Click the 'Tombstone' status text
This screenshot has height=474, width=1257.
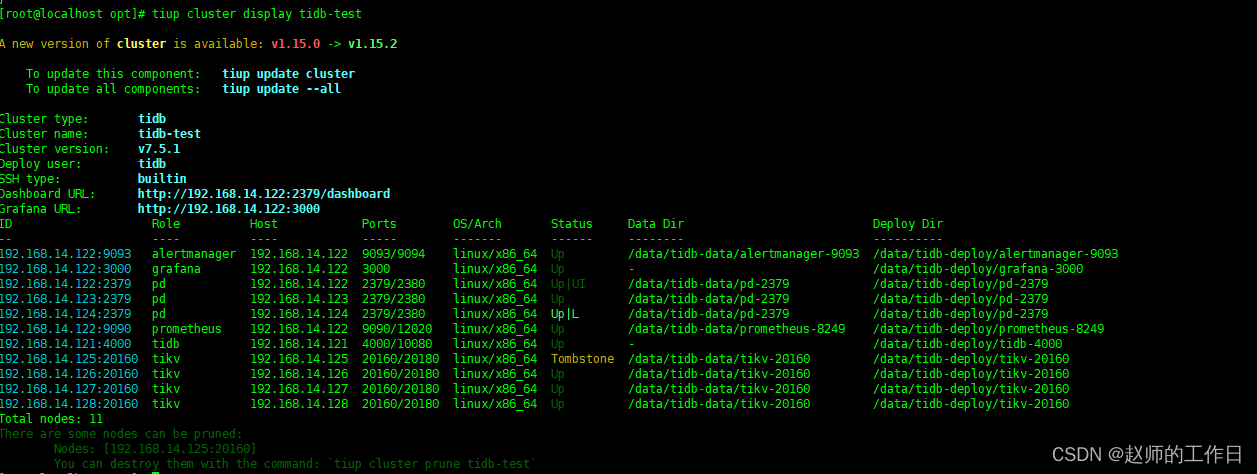583,359
